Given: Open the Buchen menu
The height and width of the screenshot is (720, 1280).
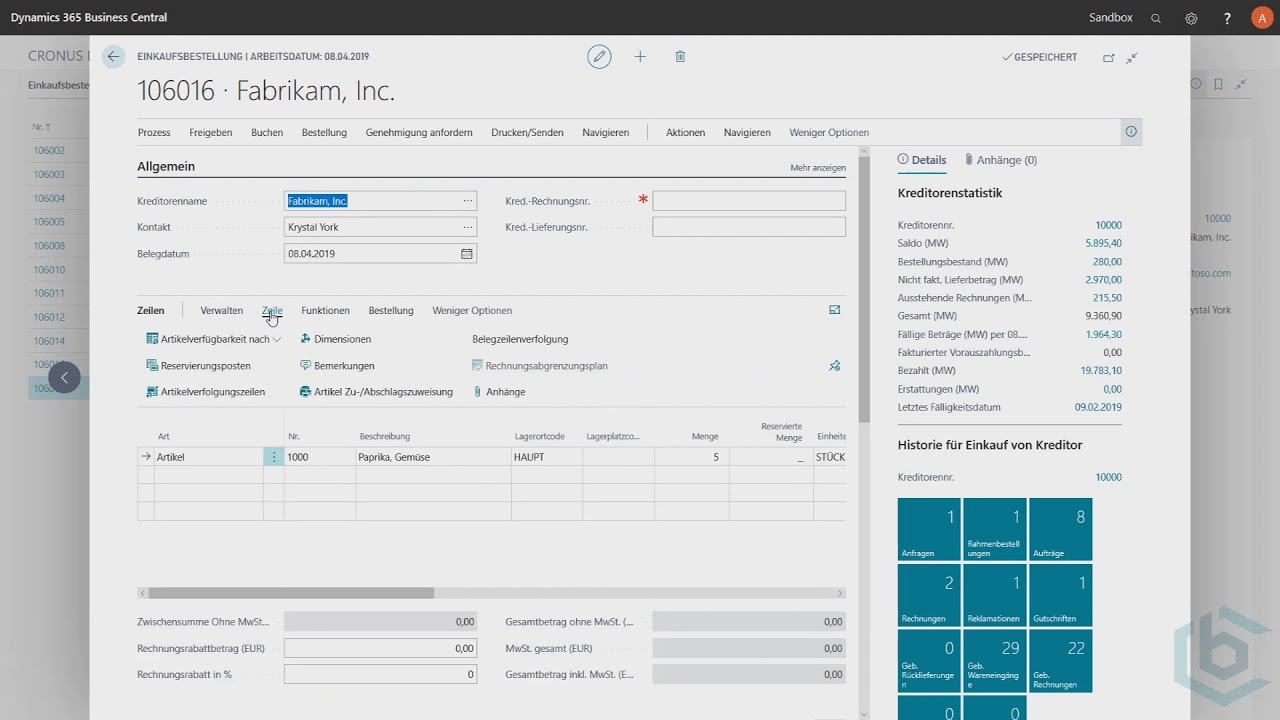Looking at the screenshot, I should pyautogui.click(x=267, y=132).
